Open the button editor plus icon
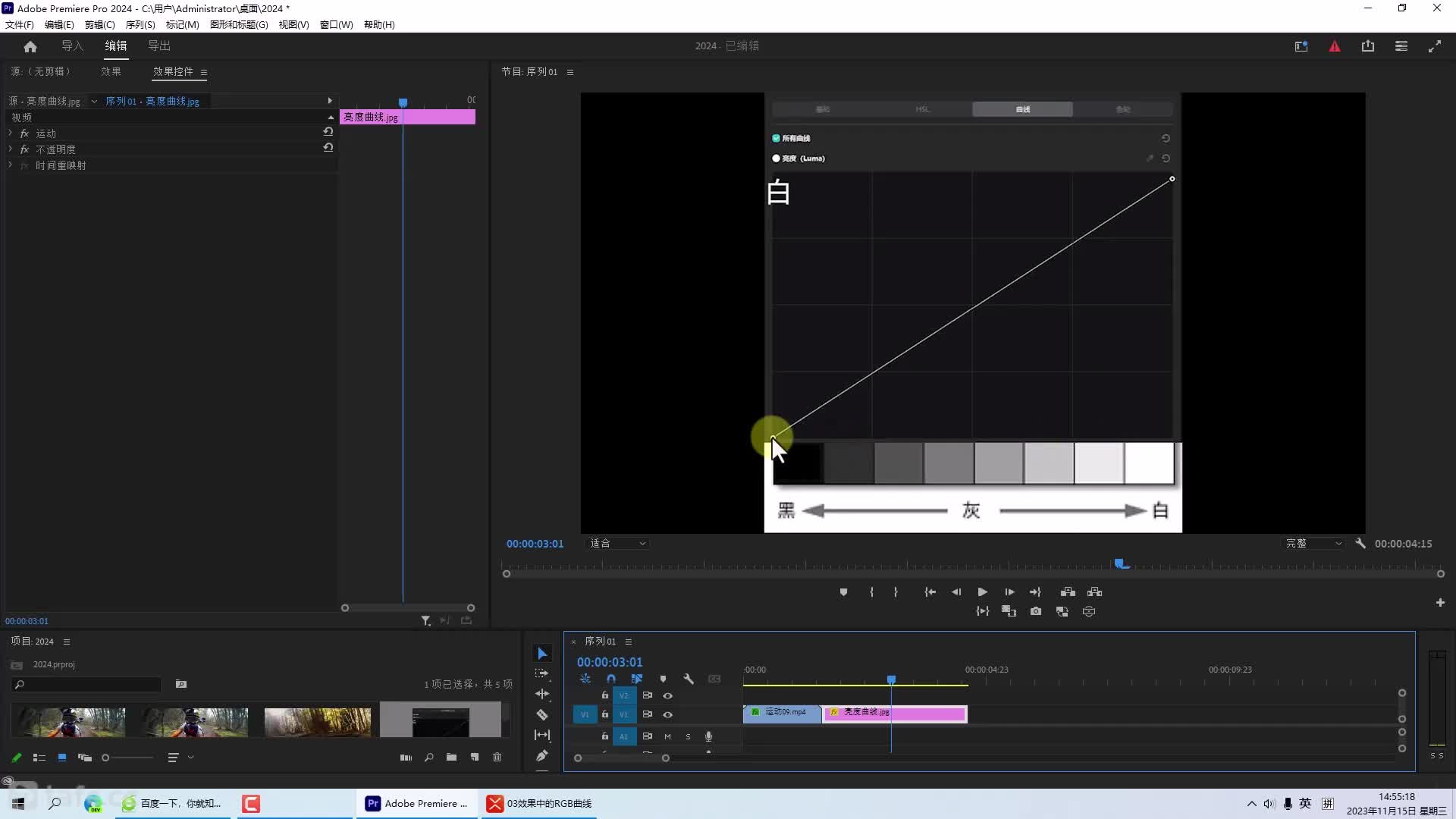Viewport: 1456px width, 819px height. click(x=1440, y=603)
